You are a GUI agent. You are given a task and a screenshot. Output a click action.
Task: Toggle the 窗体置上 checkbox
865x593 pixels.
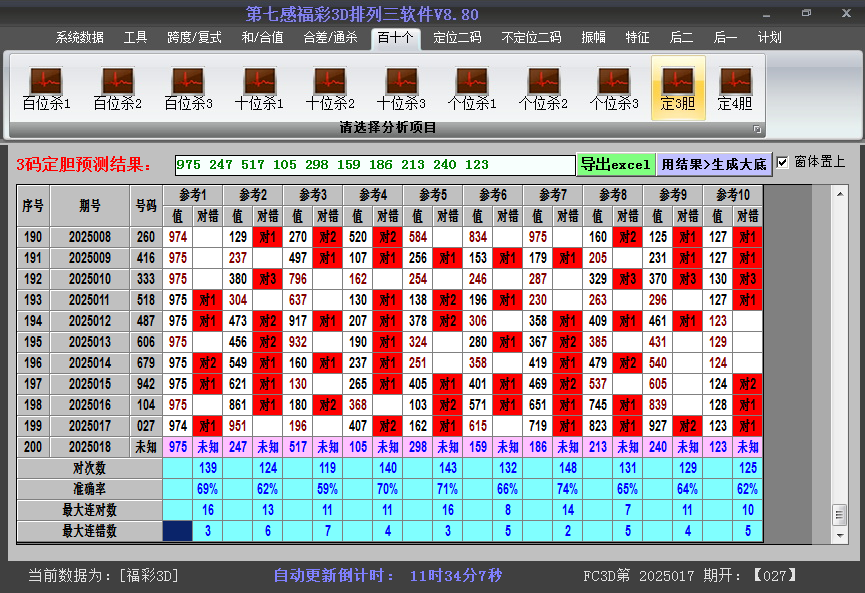pos(783,162)
